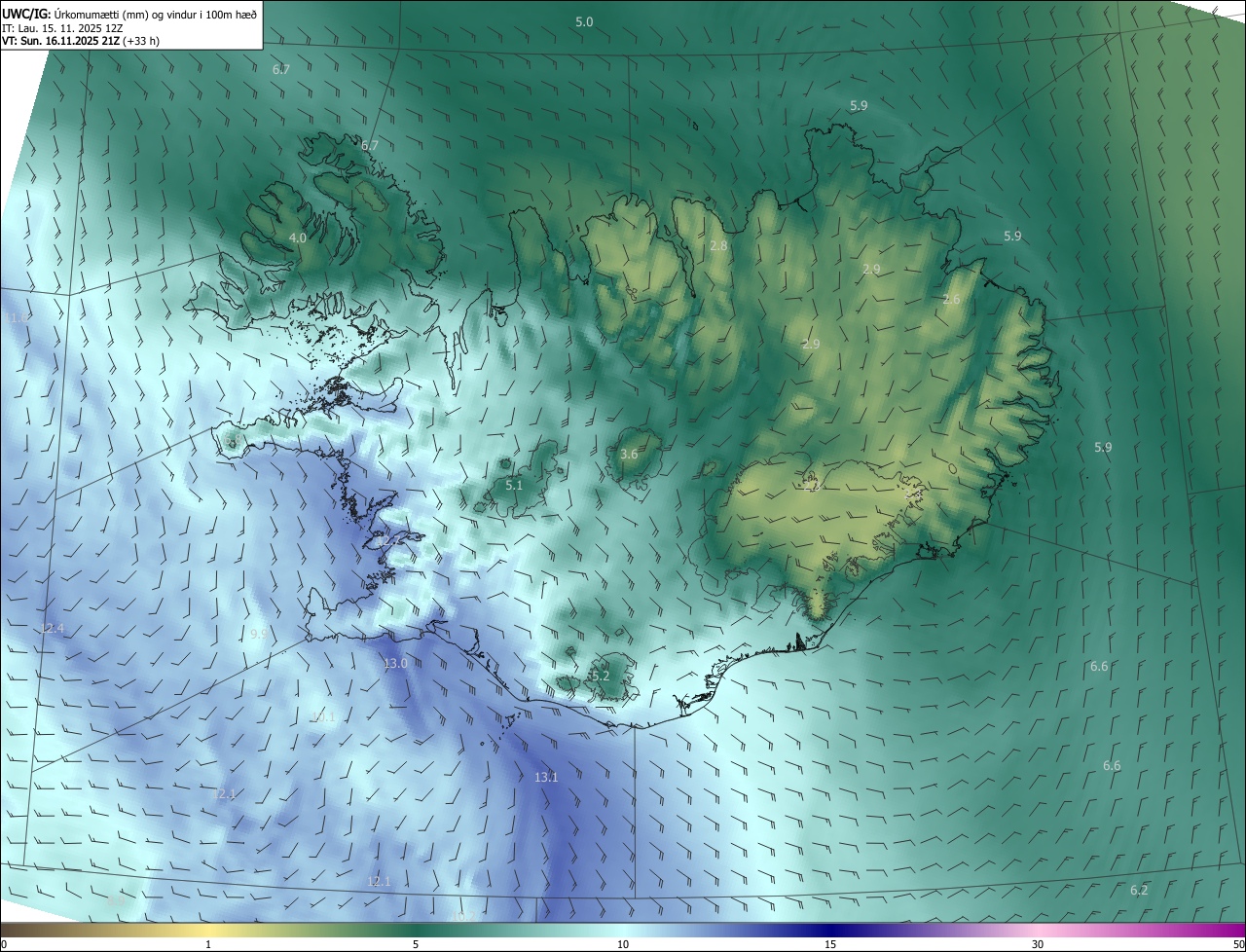This screenshot has width=1246, height=952.
Task: Click the 5.0 value at the top of the map
Action: coord(584,21)
